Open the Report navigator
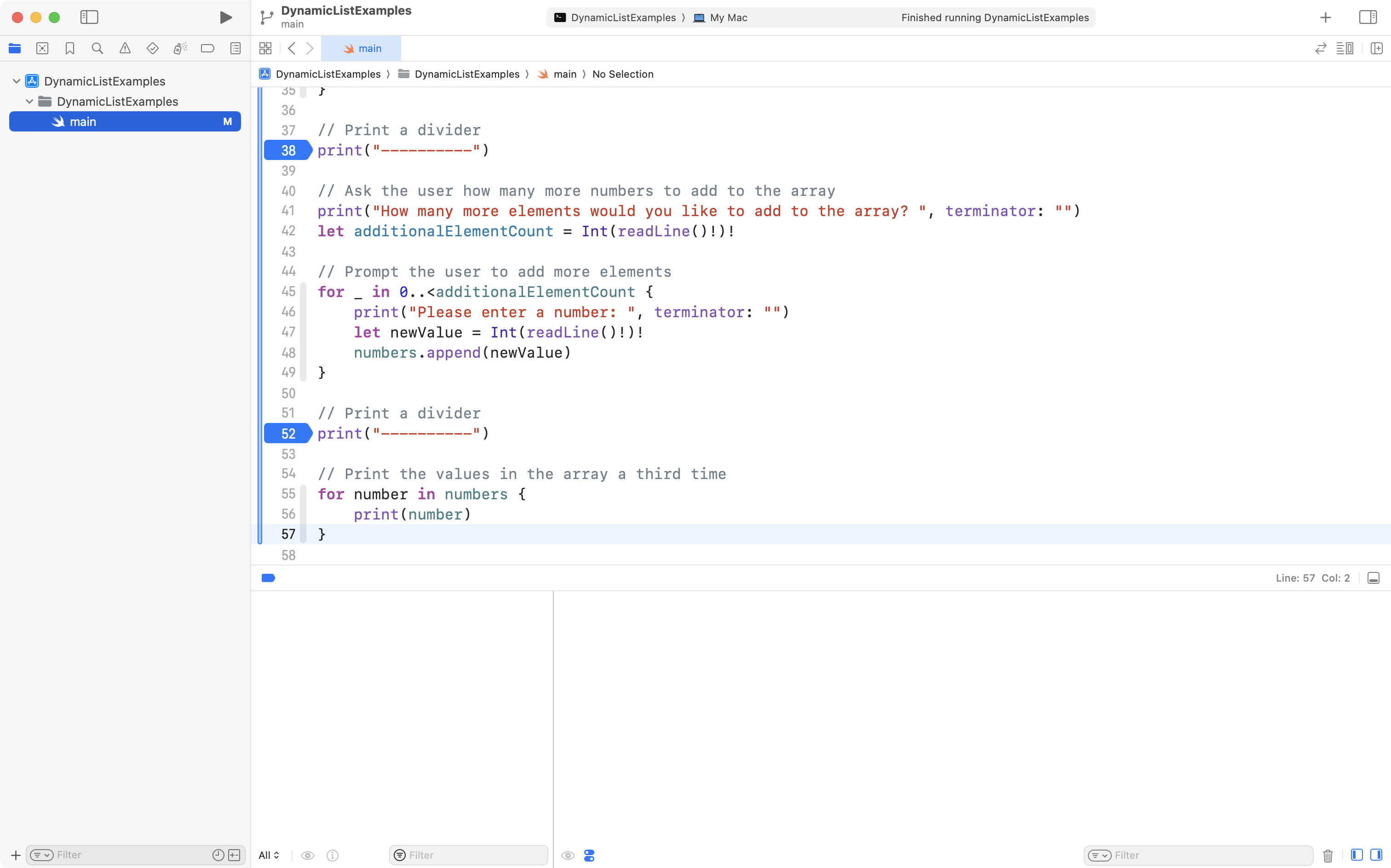Screen dimensions: 1391x868 (236, 48)
